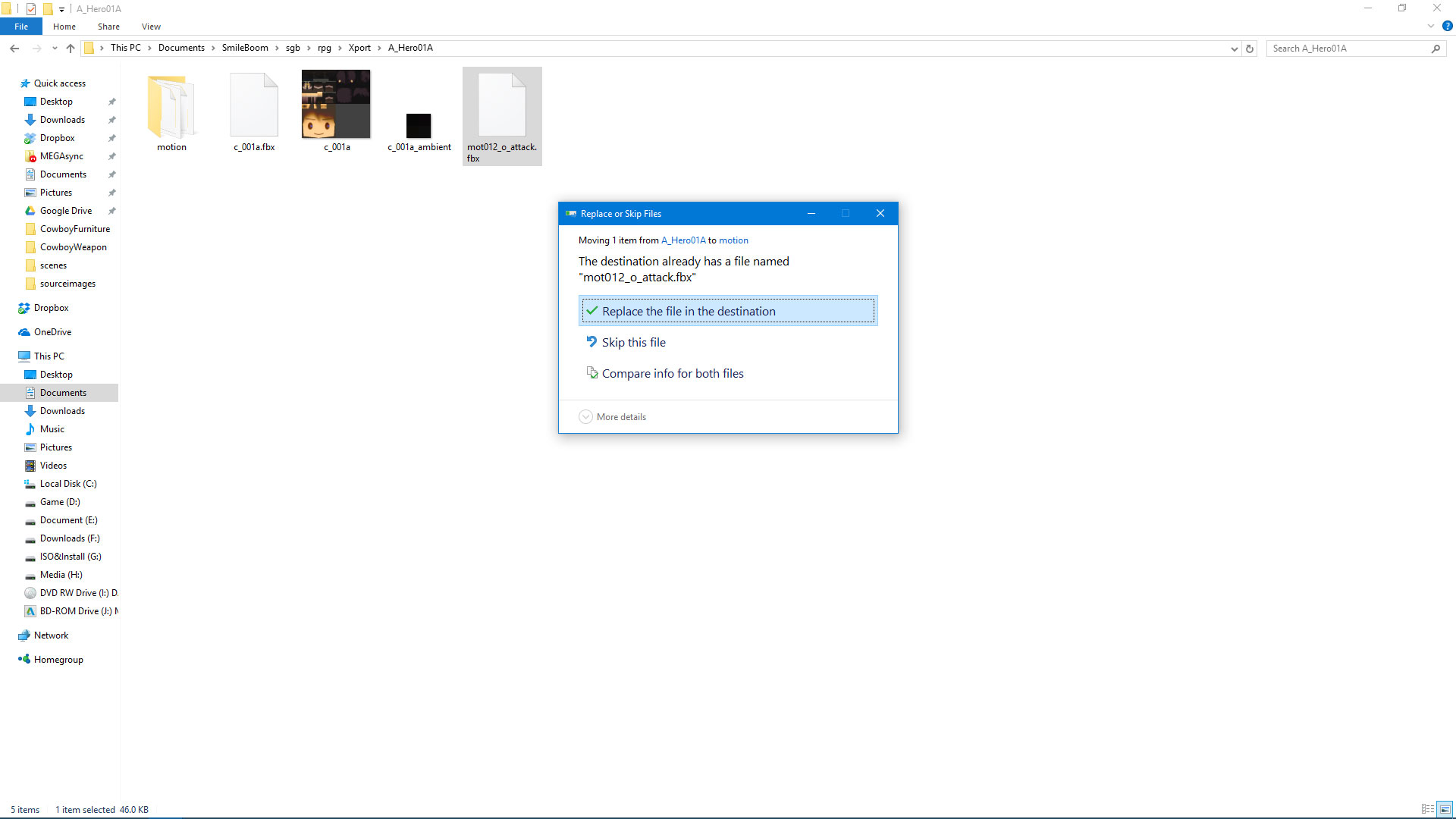Open the View ribbon tab

[x=151, y=27]
